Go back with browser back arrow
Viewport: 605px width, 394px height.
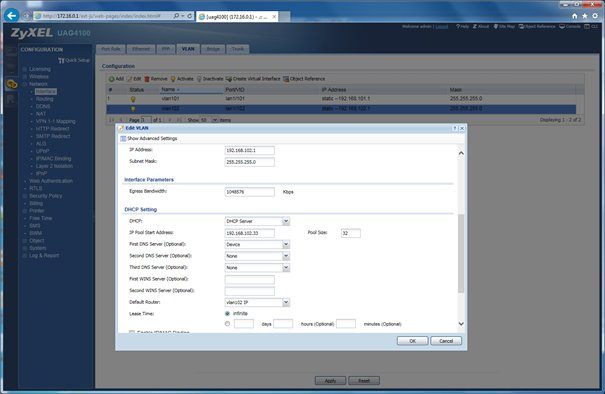pyautogui.click(x=12, y=15)
